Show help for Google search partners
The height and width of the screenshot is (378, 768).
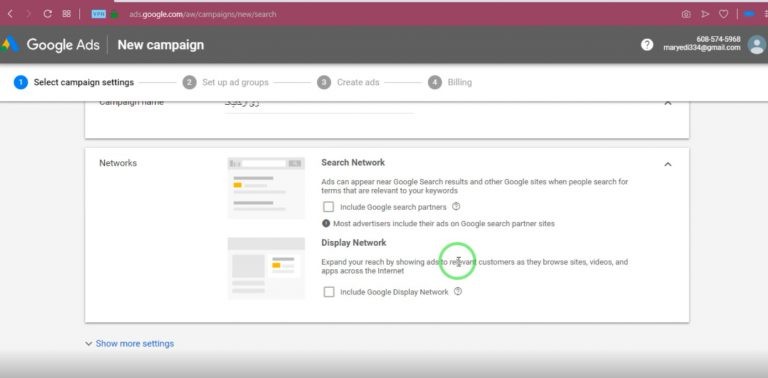point(456,207)
